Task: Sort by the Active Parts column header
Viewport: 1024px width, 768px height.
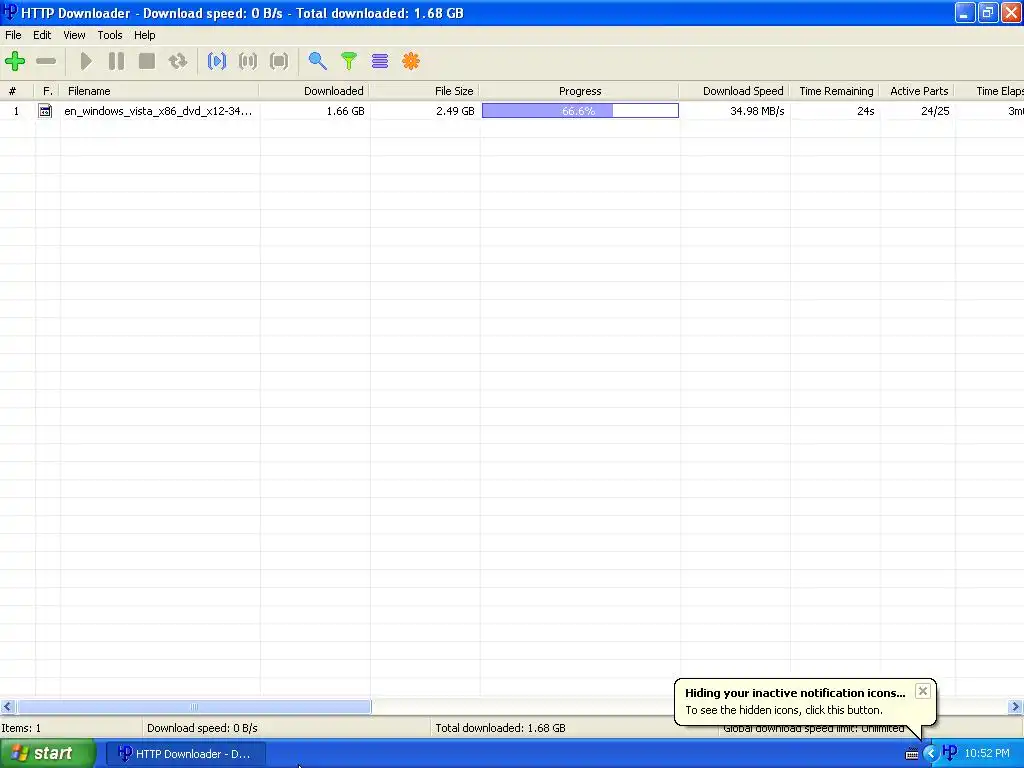Action: coord(917,91)
